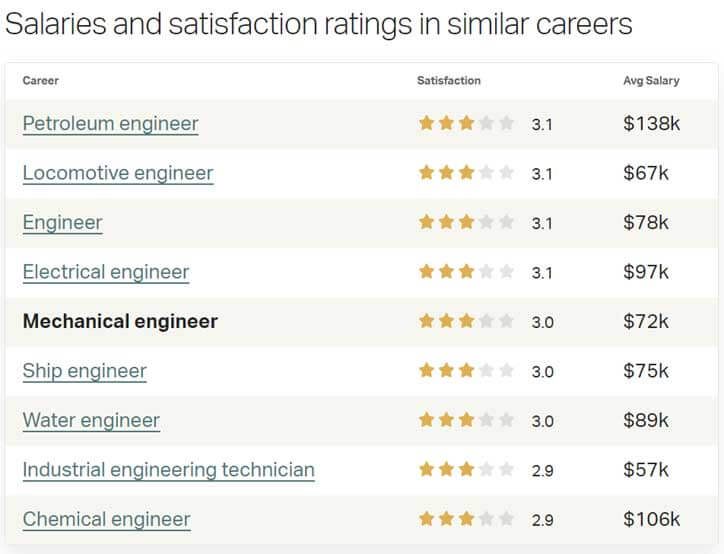Click the Career column header

coord(41,80)
